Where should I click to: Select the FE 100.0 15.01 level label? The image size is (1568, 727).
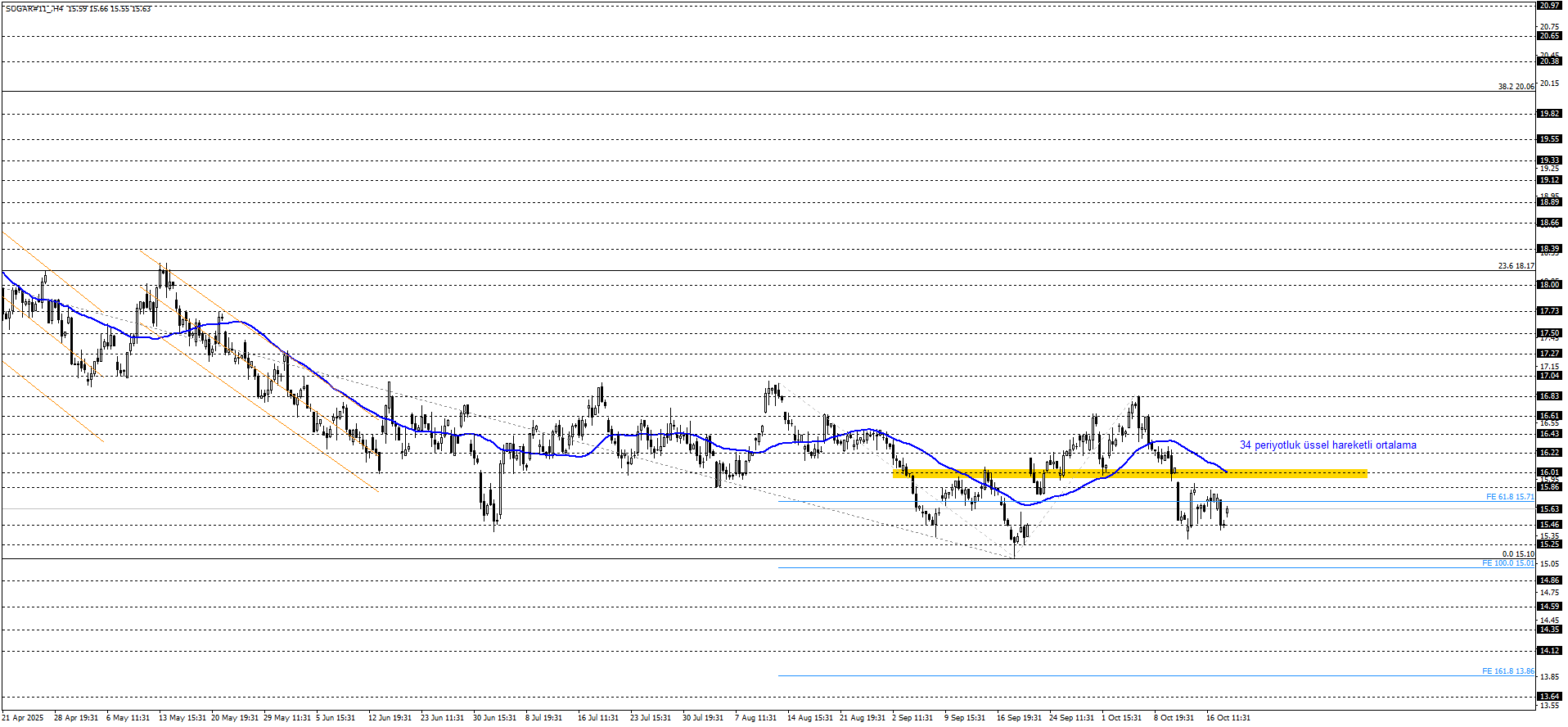pos(1507,563)
